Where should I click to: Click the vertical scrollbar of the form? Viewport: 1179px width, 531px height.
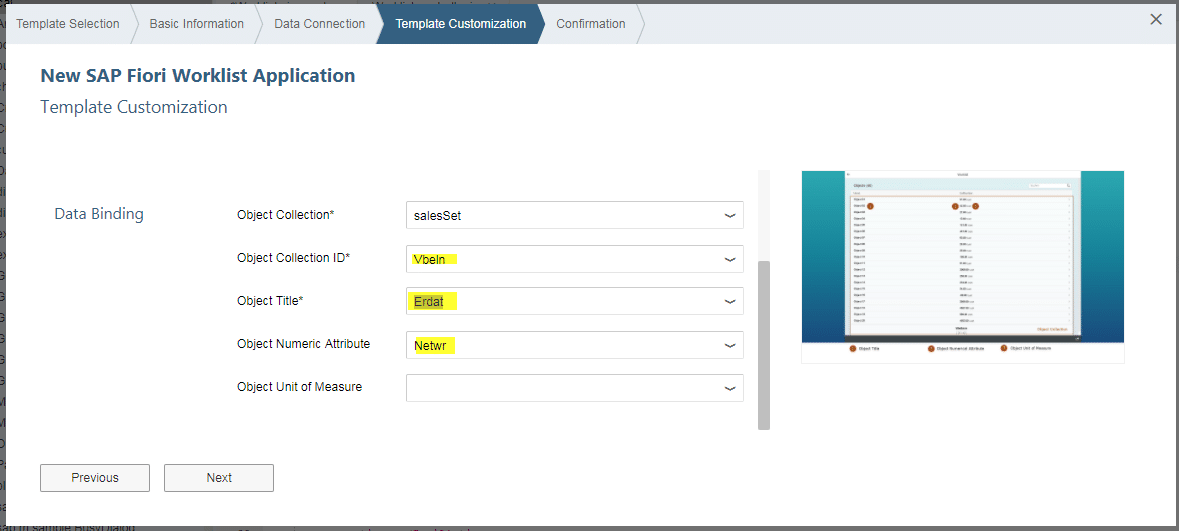tap(764, 344)
